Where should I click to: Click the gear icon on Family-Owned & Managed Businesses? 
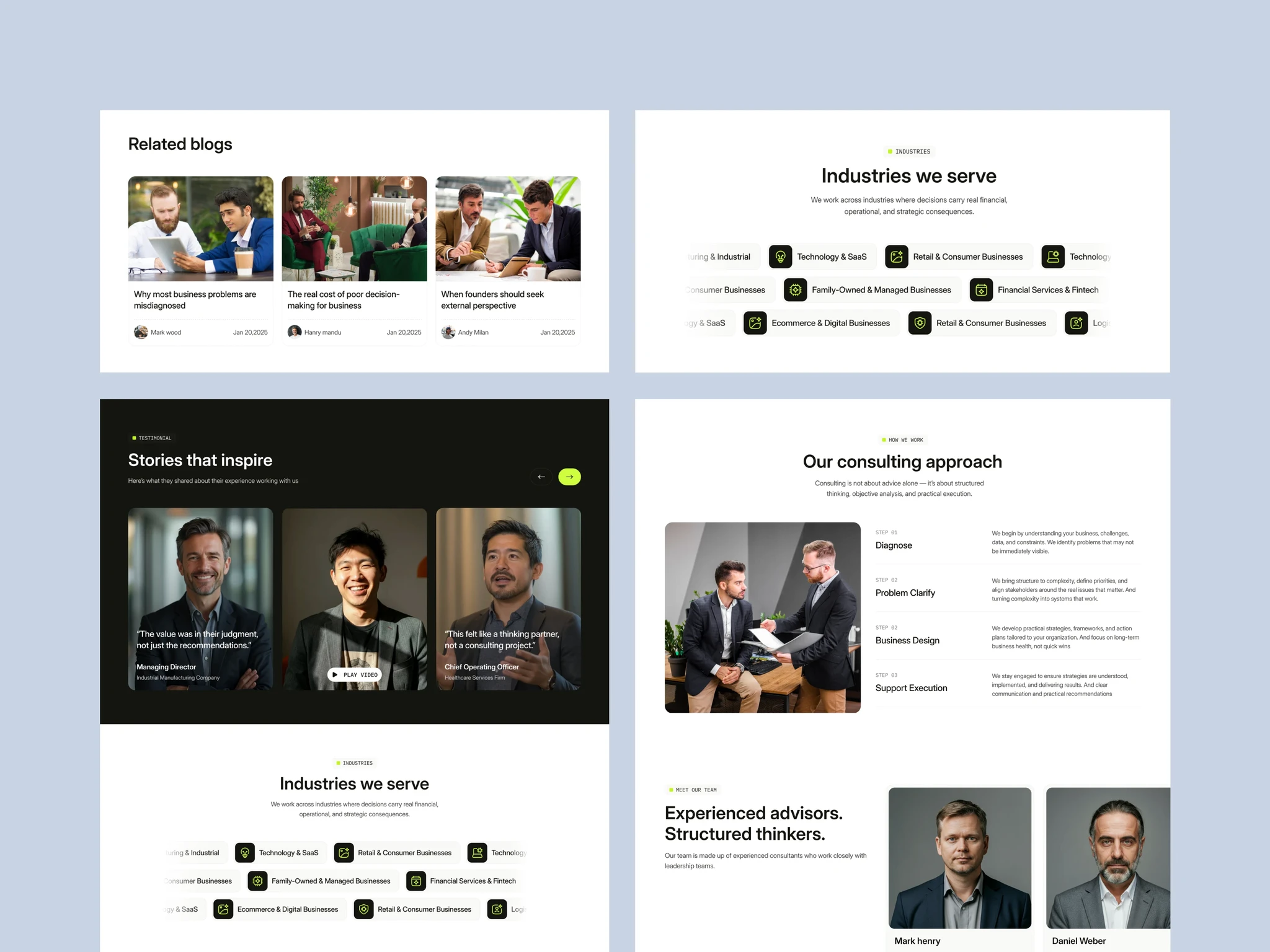[x=795, y=289]
